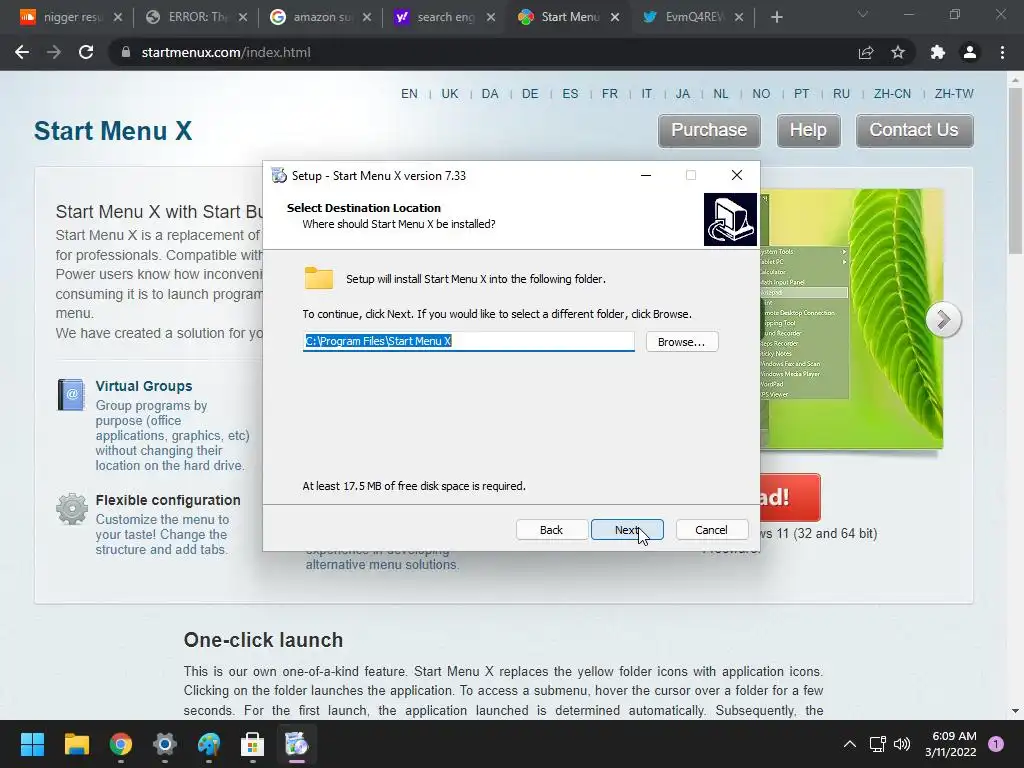This screenshot has height=768, width=1024.
Task: Open a new tab with the plus icon
Action: pyautogui.click(x=776, y=17)
